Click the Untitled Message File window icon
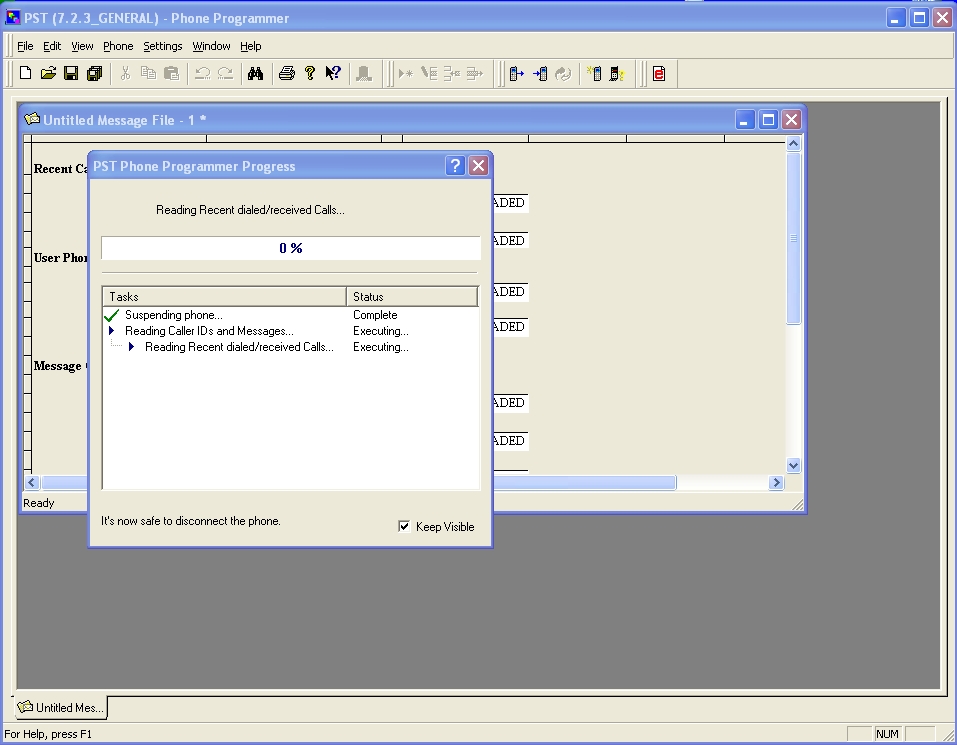The image size is (957, 745). tap(32, 119)
